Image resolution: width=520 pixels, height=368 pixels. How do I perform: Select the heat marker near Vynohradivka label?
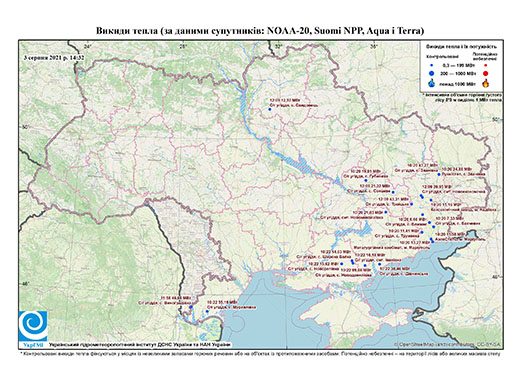(x=191, y=307)
